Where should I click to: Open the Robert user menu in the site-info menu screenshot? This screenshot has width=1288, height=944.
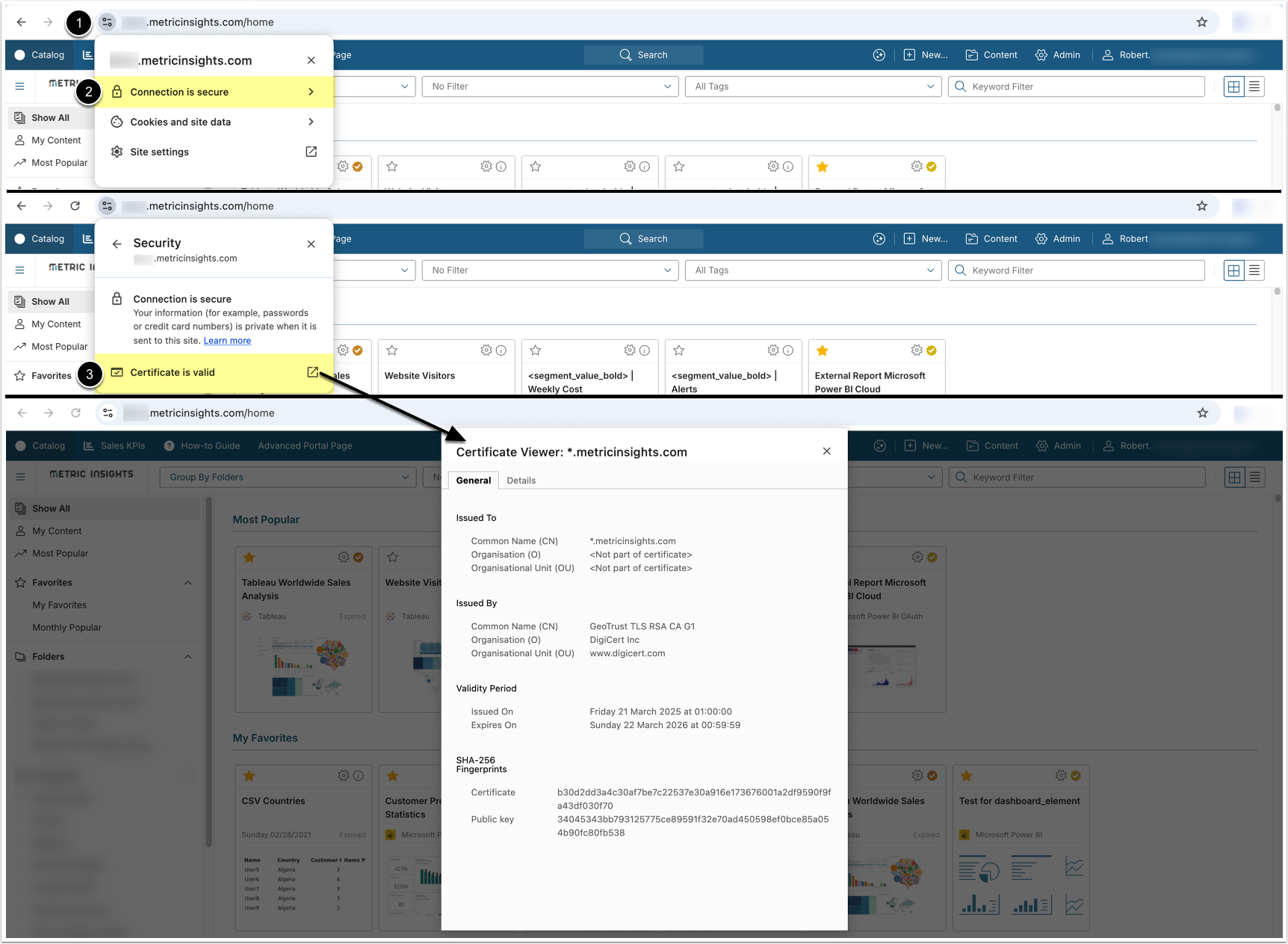[1127, 55]
